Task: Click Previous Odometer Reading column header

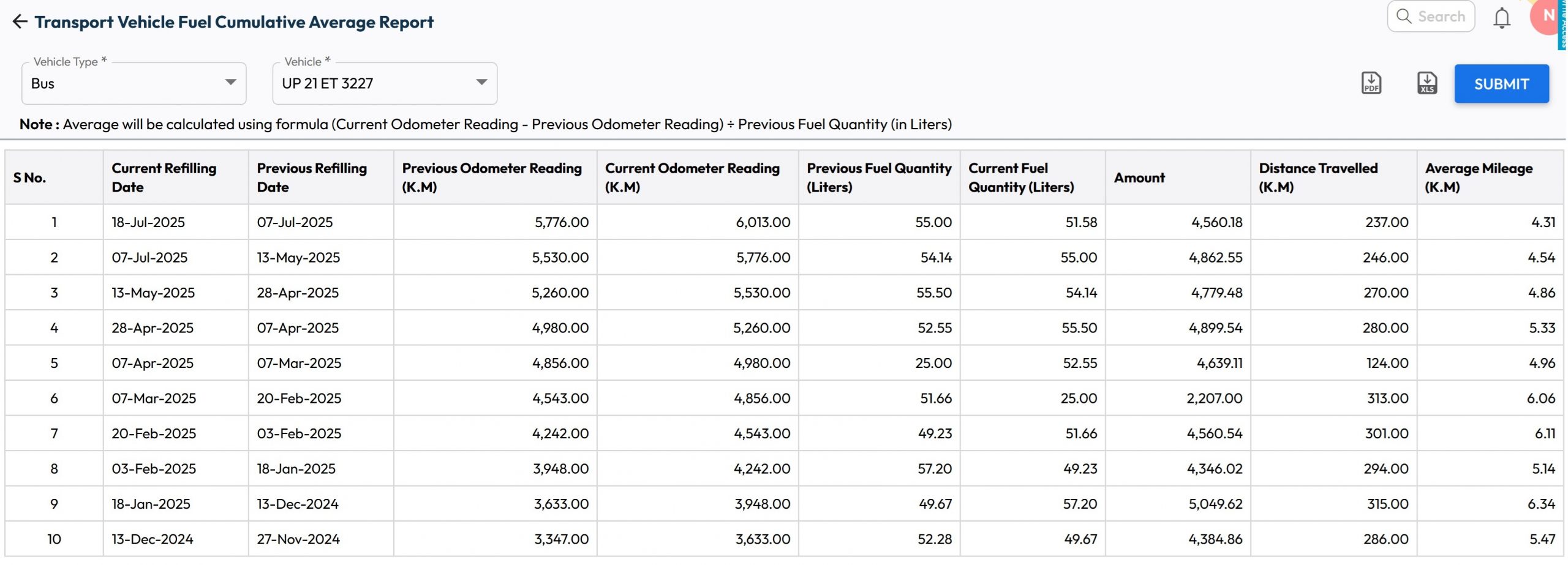Action: point(491,178)
